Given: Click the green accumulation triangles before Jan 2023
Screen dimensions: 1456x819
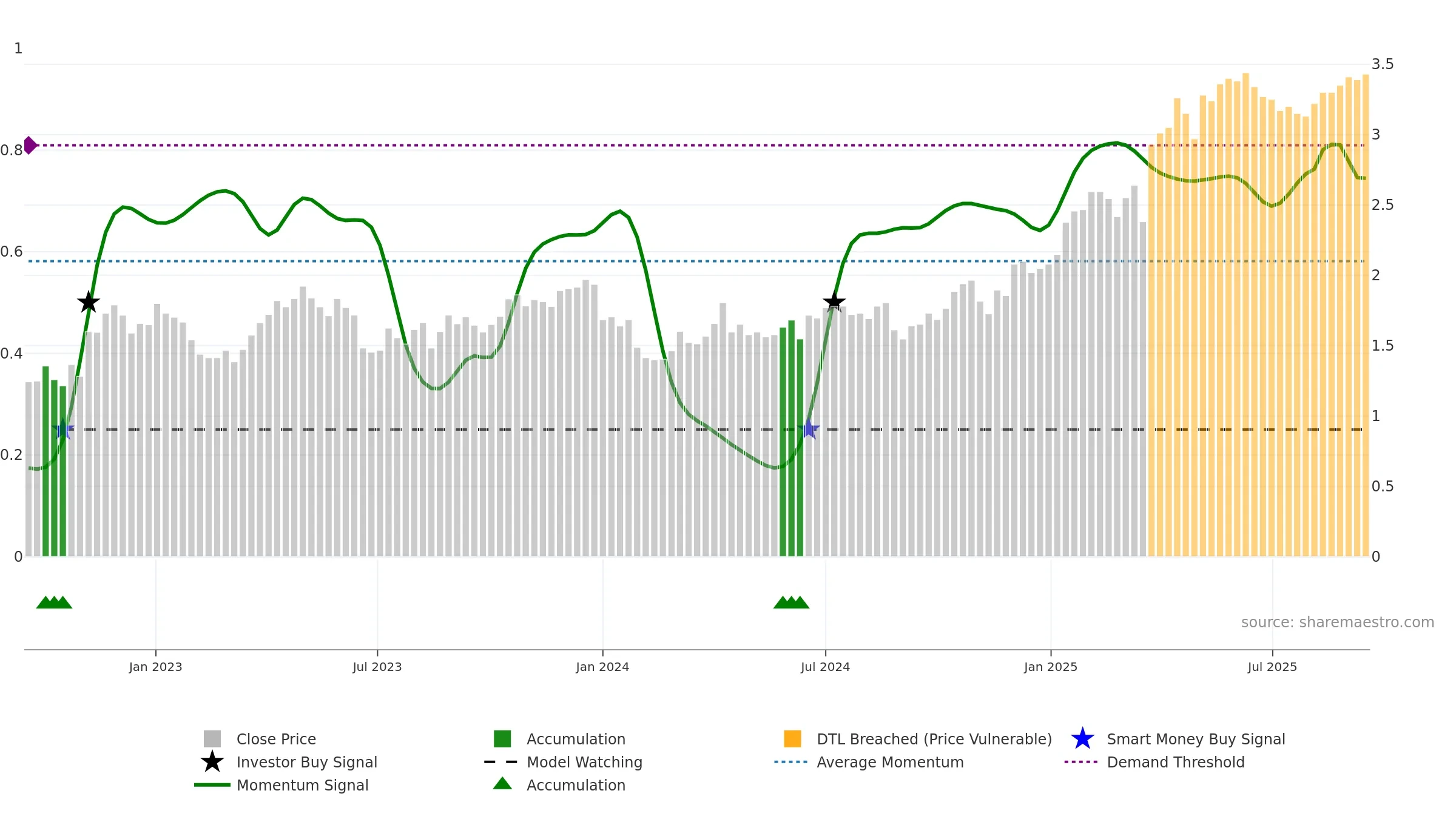Looking at the screenshot, I should point(54,602).
